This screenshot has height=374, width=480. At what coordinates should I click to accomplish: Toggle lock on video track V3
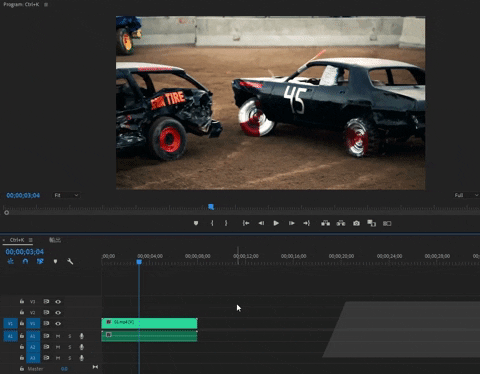[22, 301]
